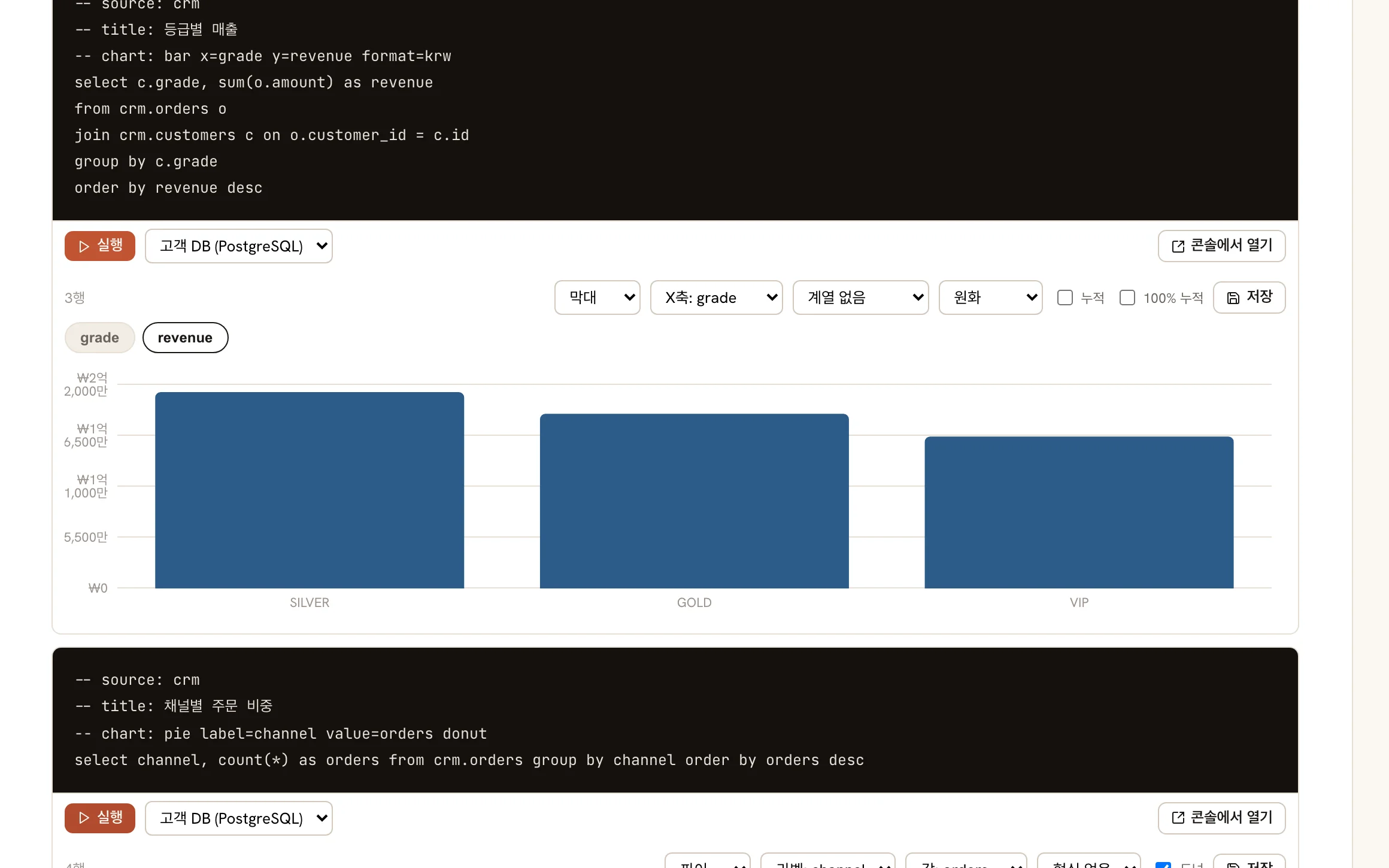Click the play icon on the grade revenue query's 실행 button
Image resolution: width=1389 pixels, height=868 pixels.
(x=84, y=247)
